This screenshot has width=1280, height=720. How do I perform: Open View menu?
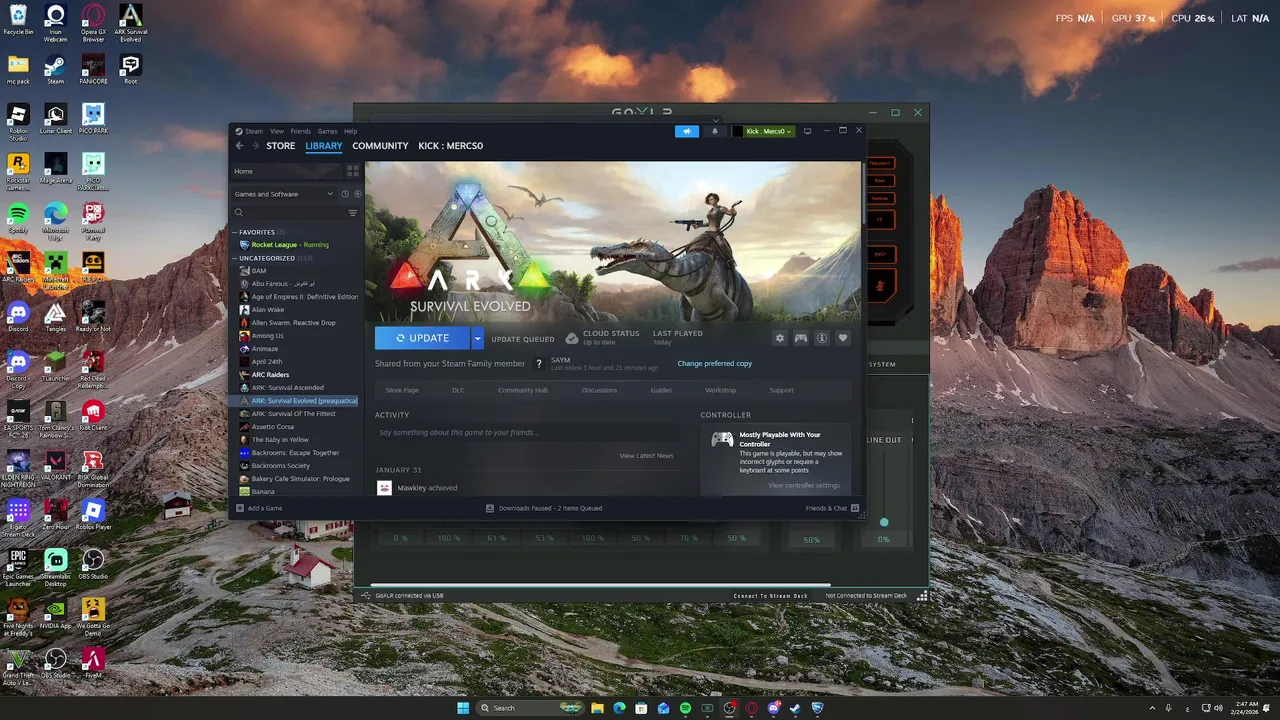click(x=276, y=131)
